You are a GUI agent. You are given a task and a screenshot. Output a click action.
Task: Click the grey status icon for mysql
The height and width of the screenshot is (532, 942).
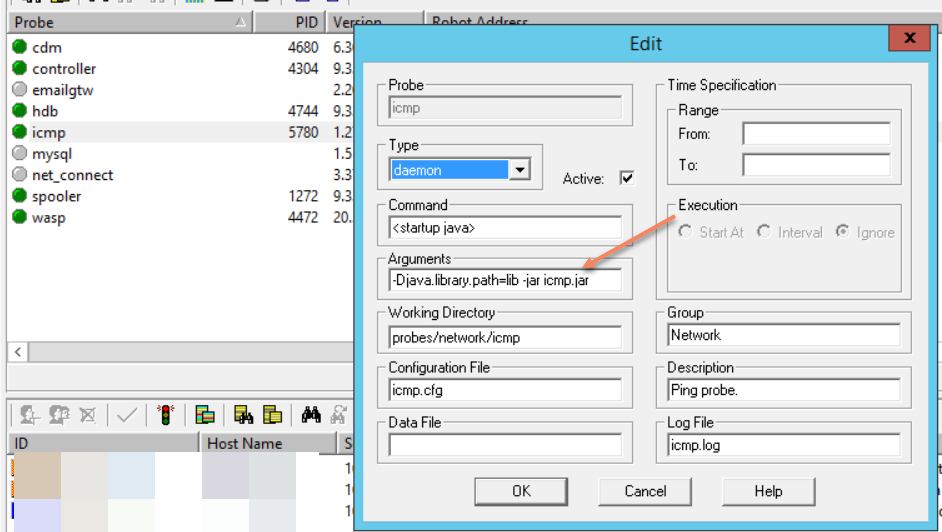tap(20, 153)
